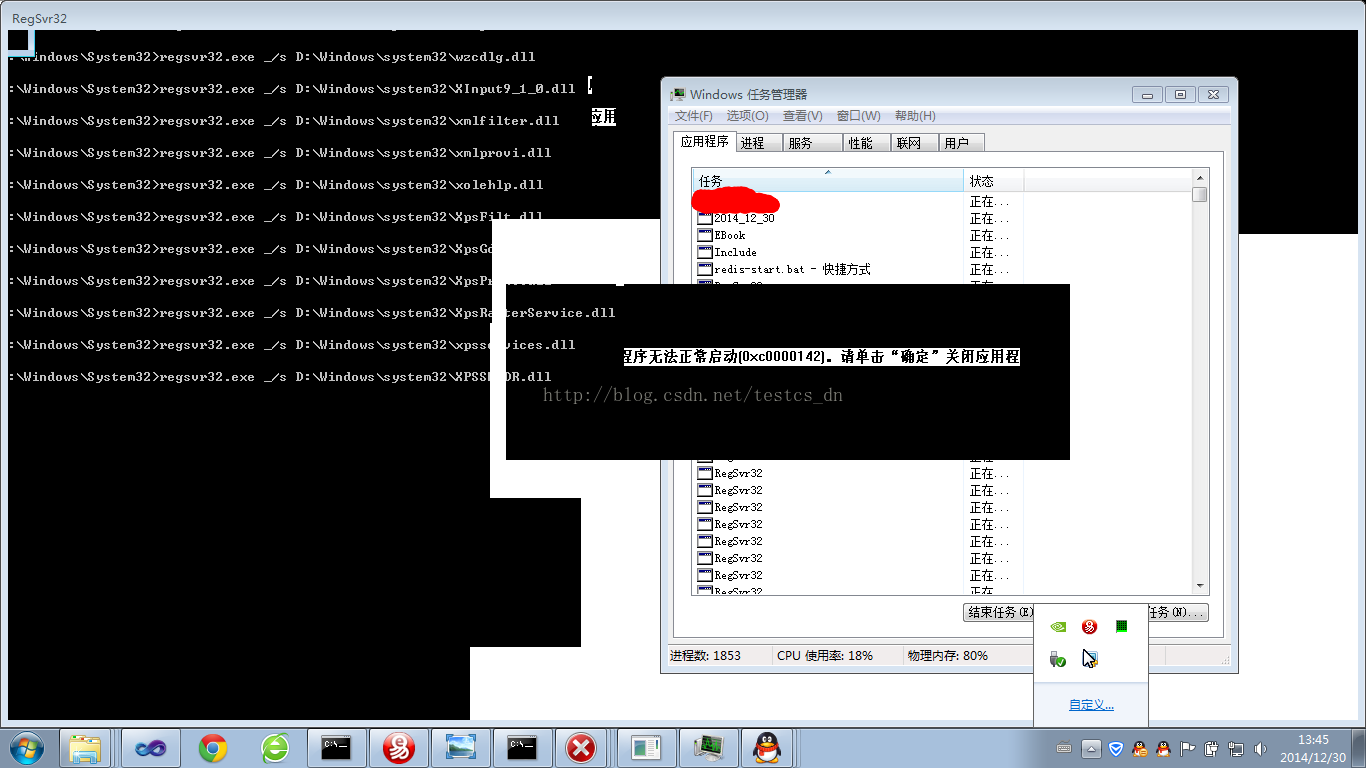Open the 文件(F) menu
This screenshot has height=768, width=1366.
(693, 116)
